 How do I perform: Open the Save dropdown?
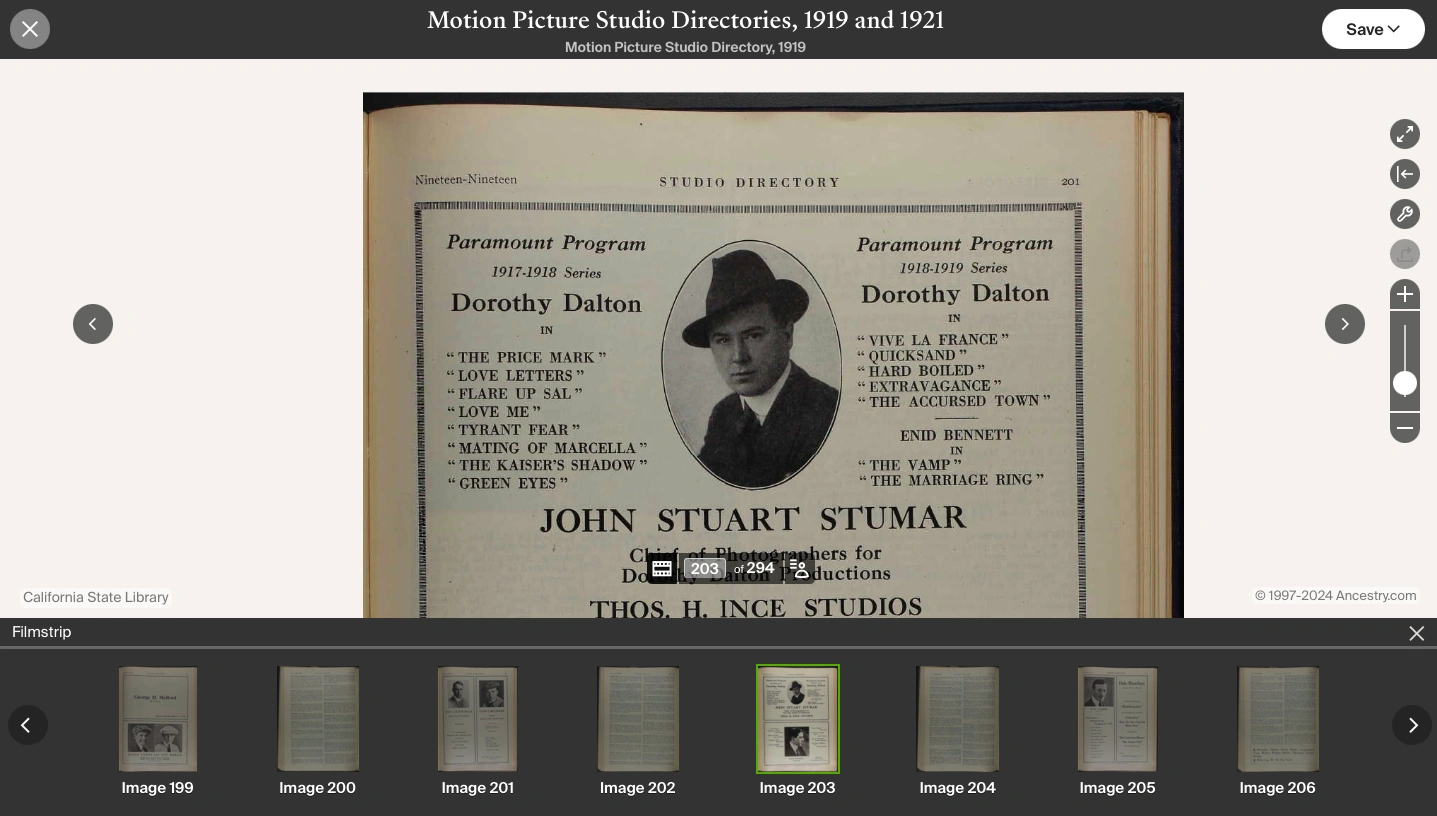point(1372,28)
